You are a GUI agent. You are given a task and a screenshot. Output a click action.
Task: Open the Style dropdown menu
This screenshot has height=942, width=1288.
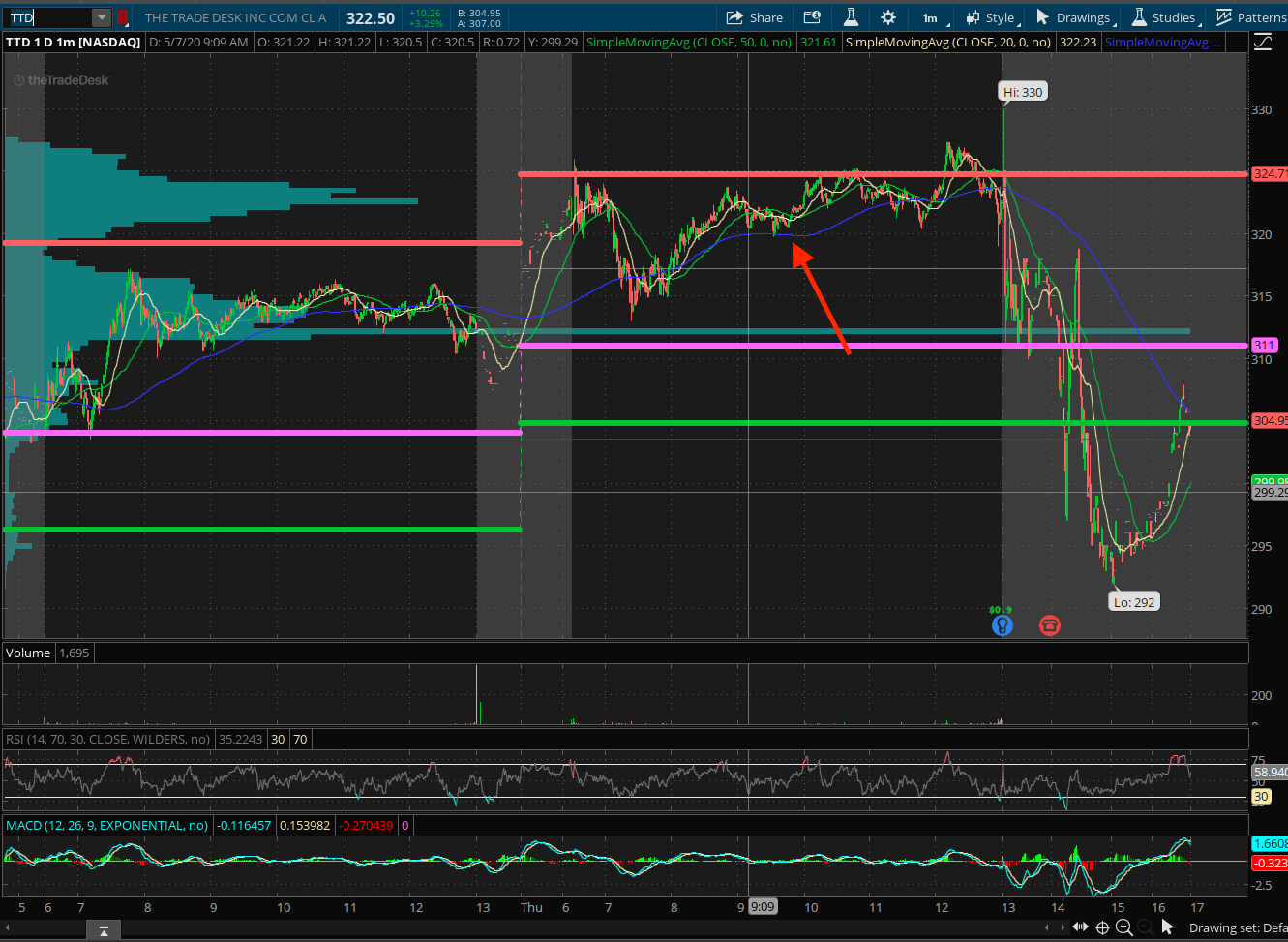click(x=991, y=17)
